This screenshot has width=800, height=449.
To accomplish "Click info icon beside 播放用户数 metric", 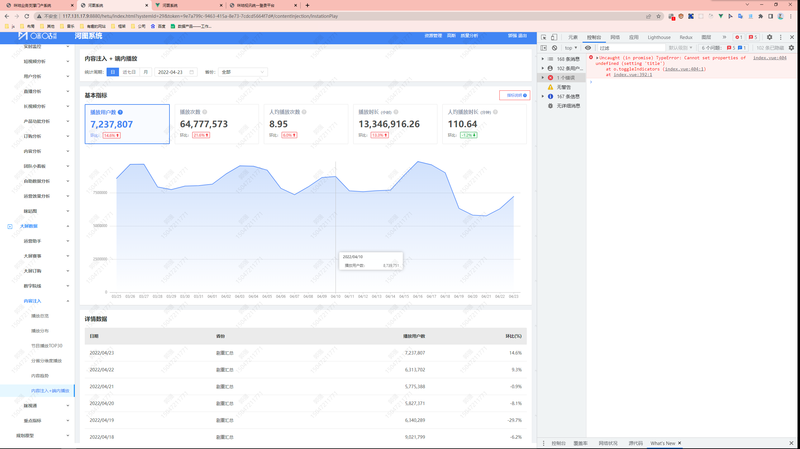I will [120, 112].
